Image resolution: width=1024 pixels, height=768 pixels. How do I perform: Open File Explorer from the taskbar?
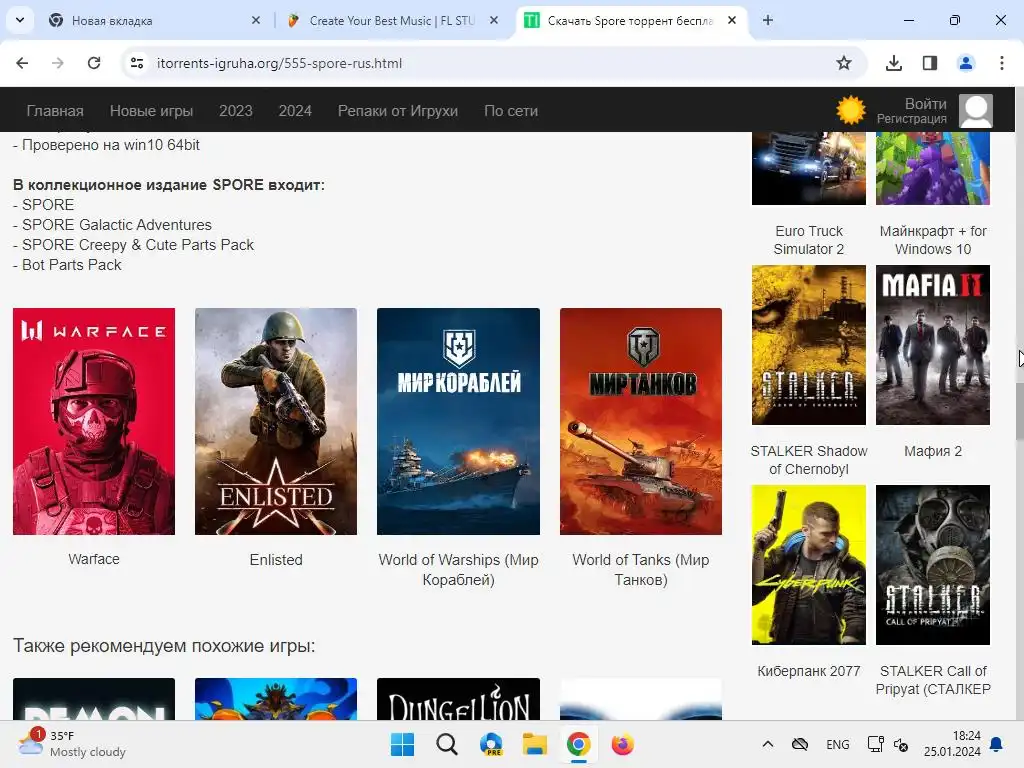click(x=535, y=744)
